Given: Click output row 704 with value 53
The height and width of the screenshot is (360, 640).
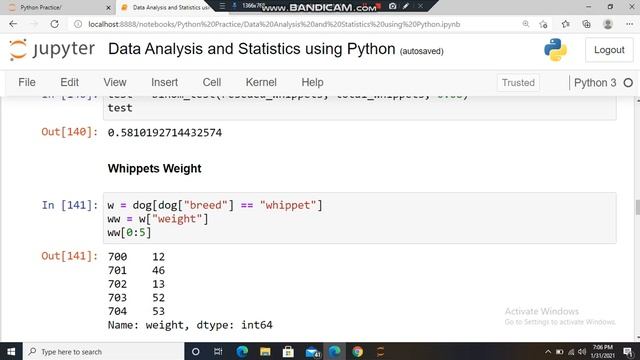Looking at the screenshot, I should (x=136, y=311).
